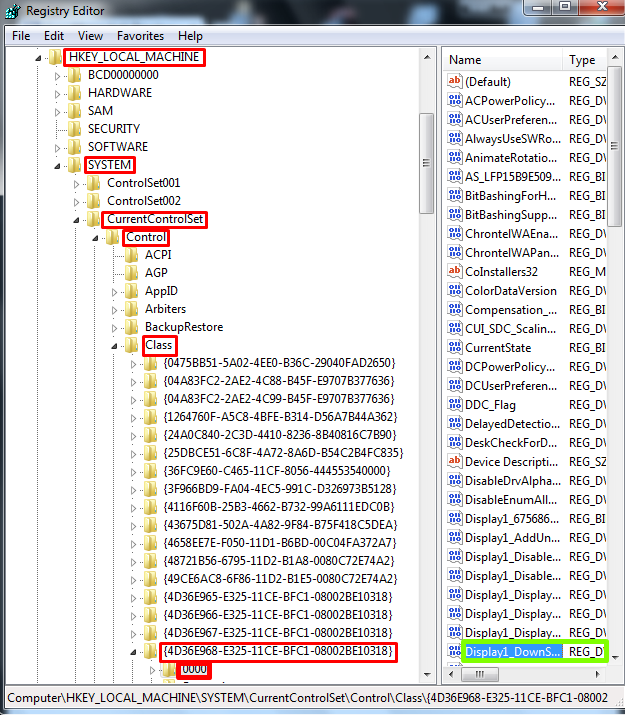Collapse the Class key
This screenshot has width=625, height=715.
pos(114,347)
